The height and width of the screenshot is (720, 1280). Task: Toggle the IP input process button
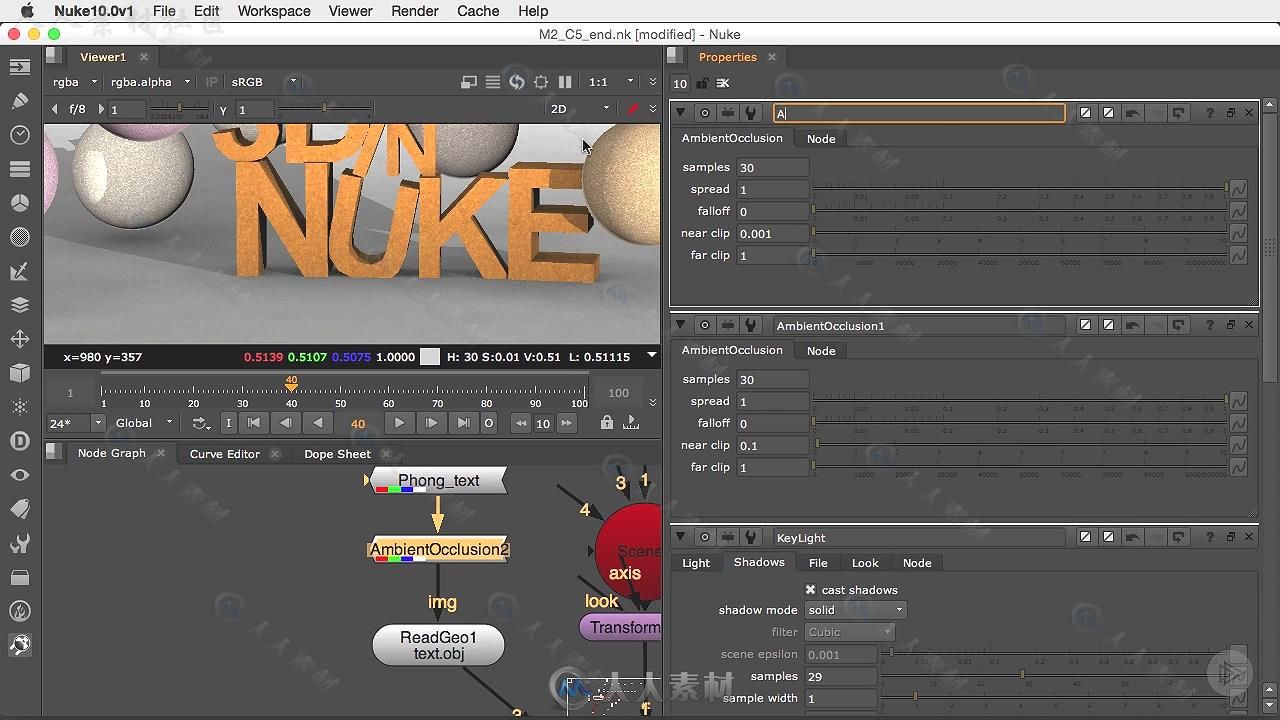211,82
